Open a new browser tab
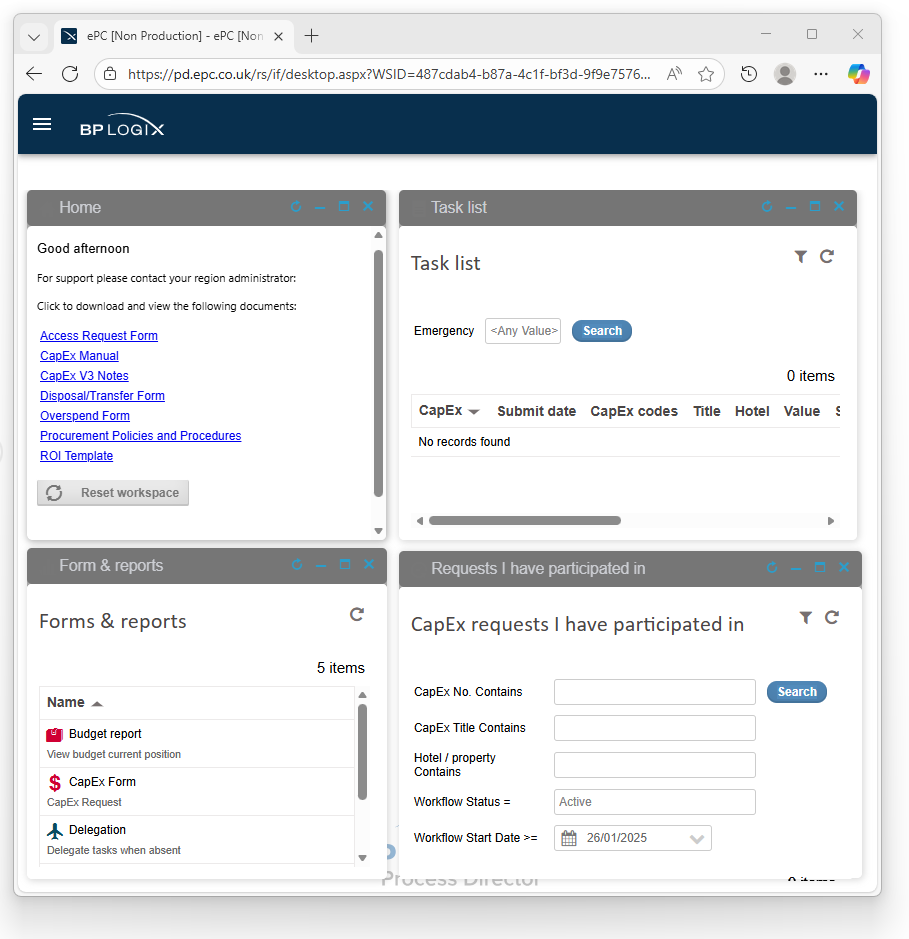Viewport: 909px width, 939px height. [x=312, y=36]
